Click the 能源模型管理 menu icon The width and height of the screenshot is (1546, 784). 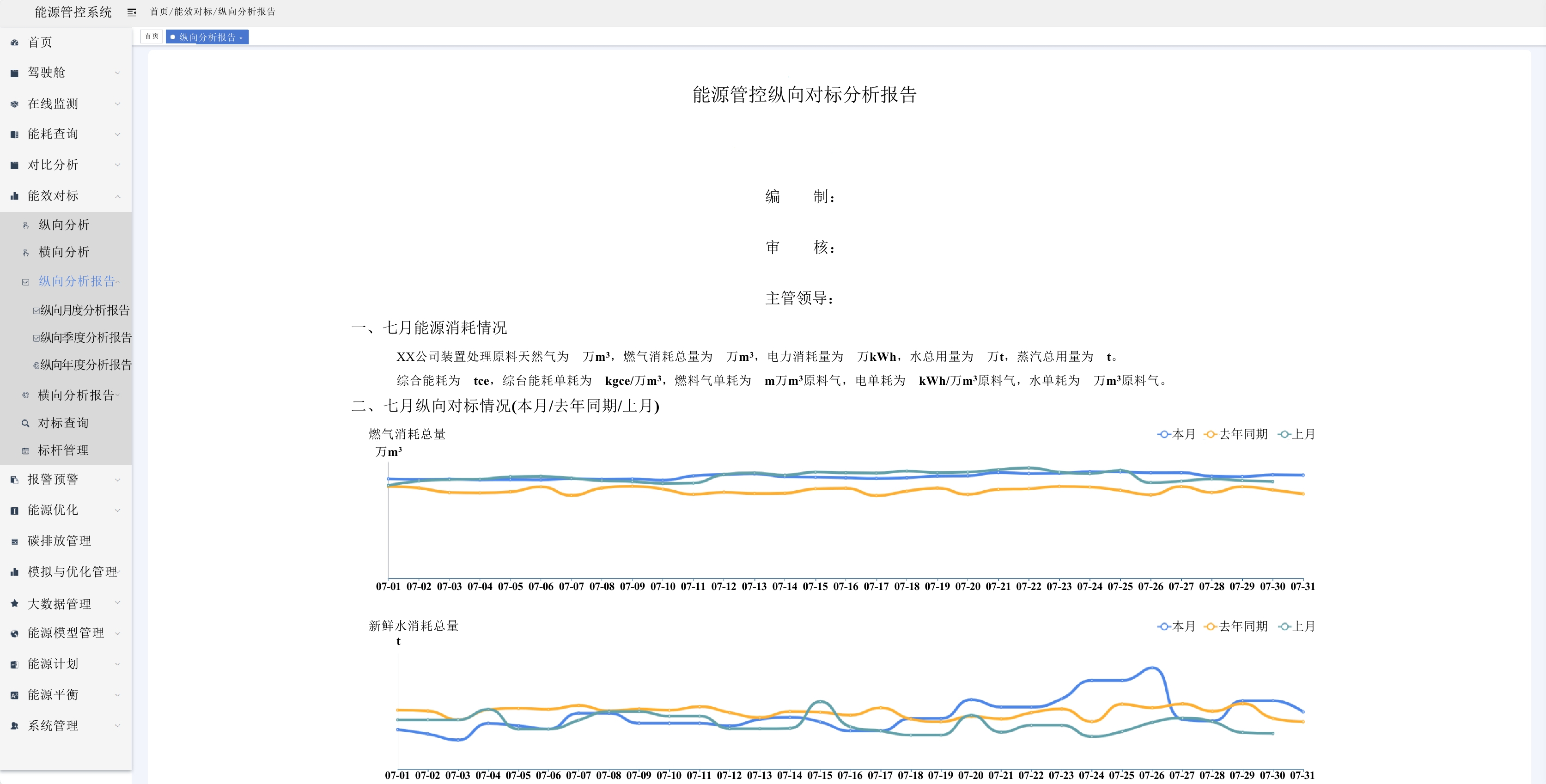14,633
